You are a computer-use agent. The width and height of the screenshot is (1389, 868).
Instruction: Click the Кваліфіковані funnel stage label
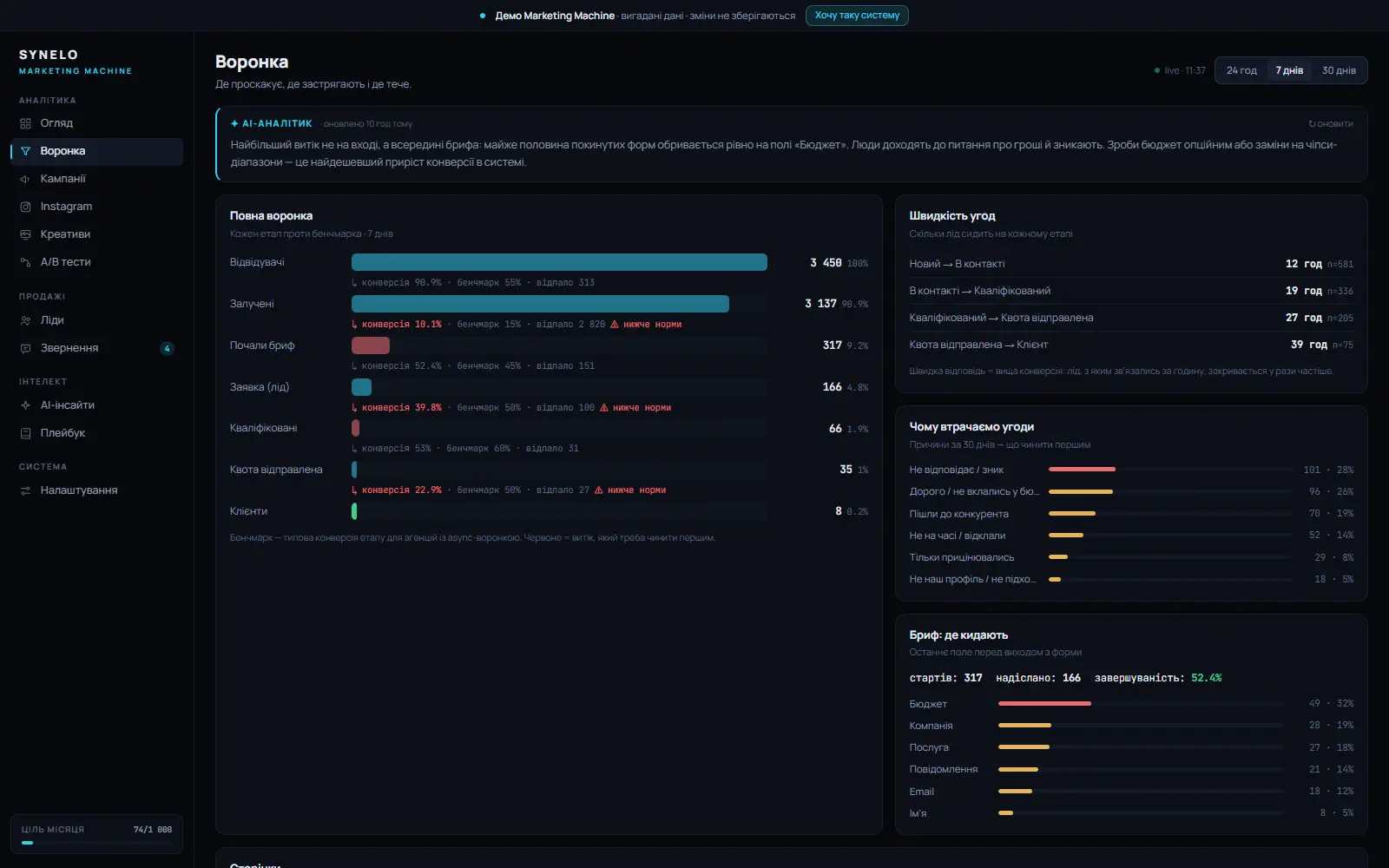pyautogui.click(x=263, y=428)
